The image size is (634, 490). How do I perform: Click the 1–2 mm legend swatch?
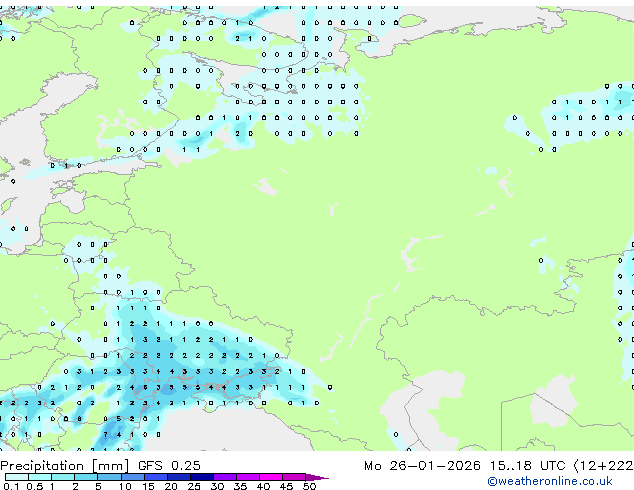click(63, 477)
